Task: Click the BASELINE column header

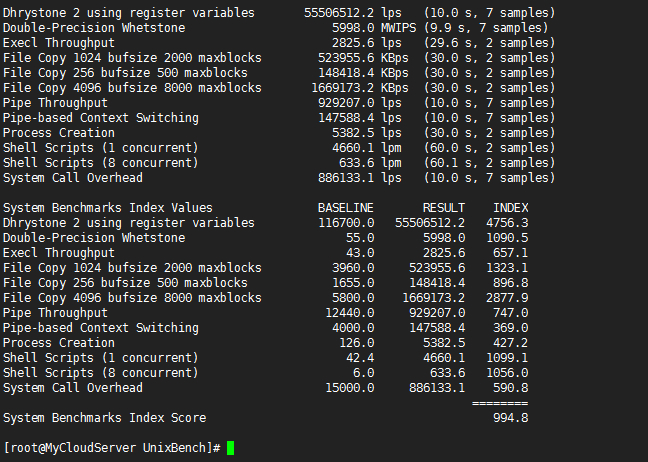Action: pyautogui.click(x=345, y=208)
